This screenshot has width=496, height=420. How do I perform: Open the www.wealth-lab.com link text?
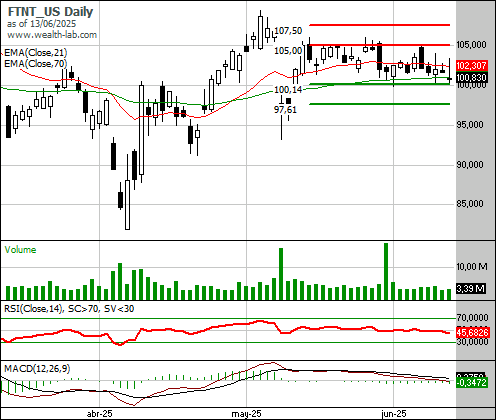click(x=52, y=35)
